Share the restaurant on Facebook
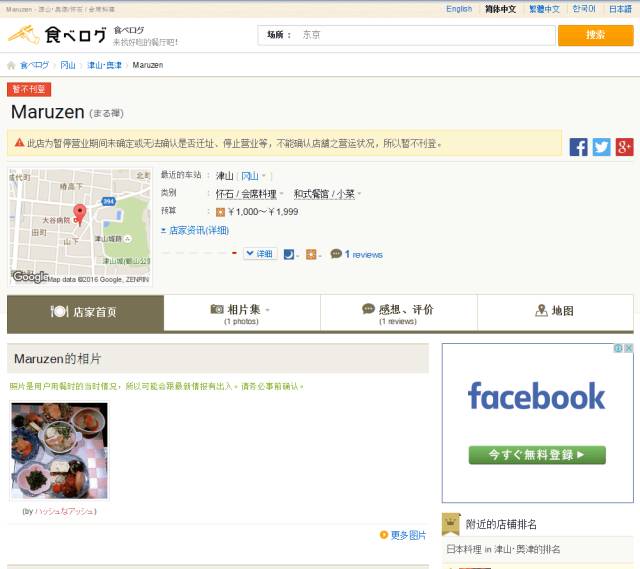This screenshot has width=640, height=569. coord(578,147)
